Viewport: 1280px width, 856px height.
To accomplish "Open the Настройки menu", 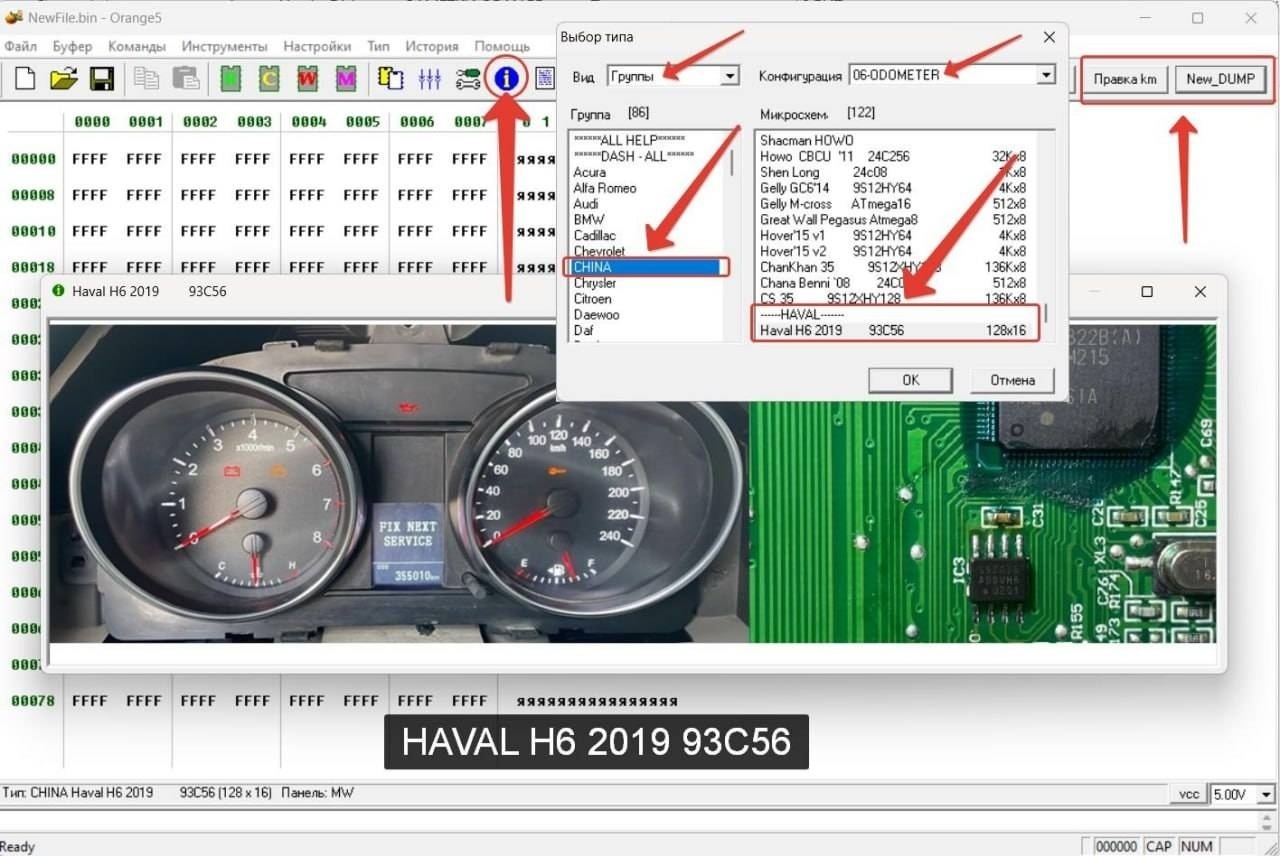I will pyautogui.click(x=317, y=46).
